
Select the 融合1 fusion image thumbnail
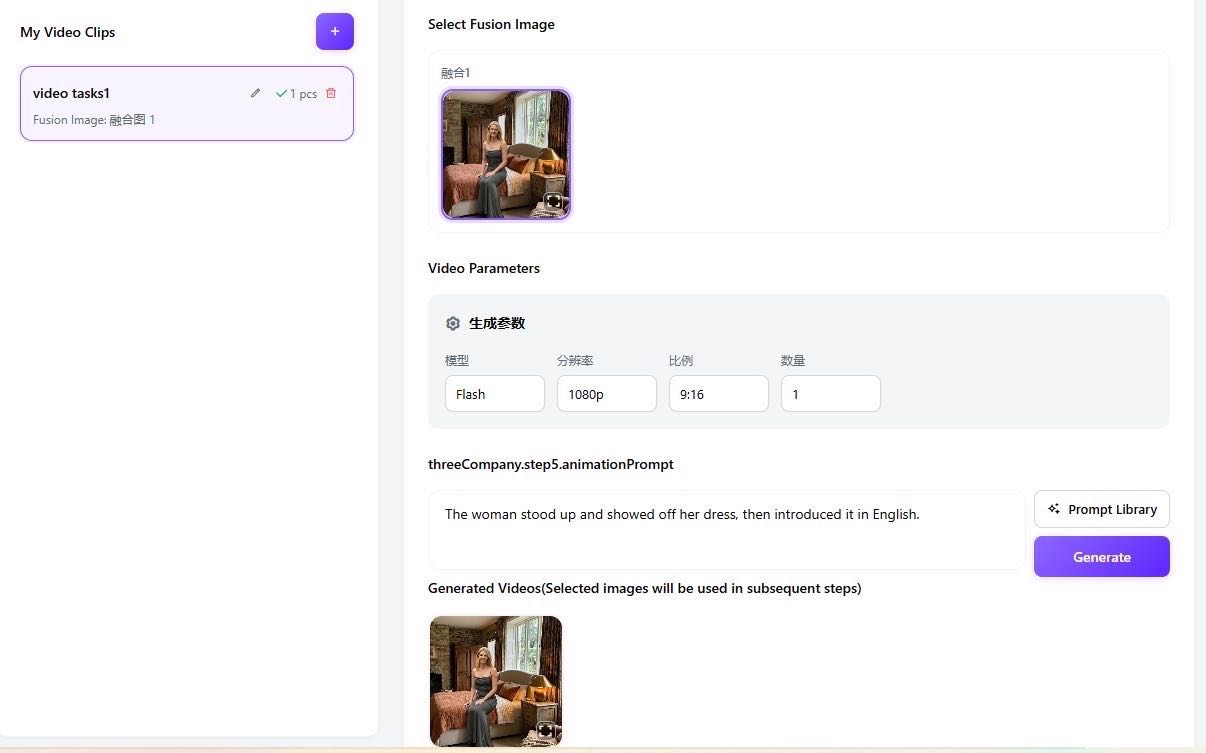[505, 153]
